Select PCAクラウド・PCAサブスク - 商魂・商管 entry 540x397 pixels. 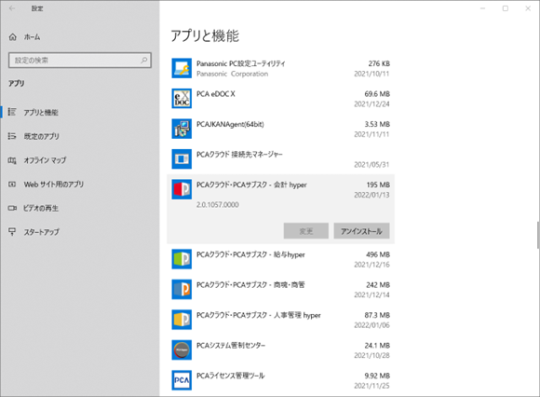(x=251, y=285)
